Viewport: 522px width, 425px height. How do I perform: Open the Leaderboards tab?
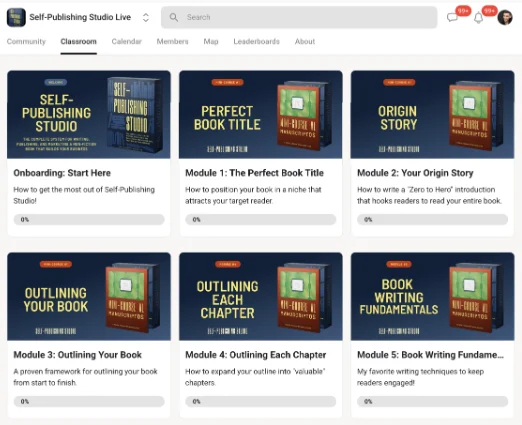pos(256,42)
